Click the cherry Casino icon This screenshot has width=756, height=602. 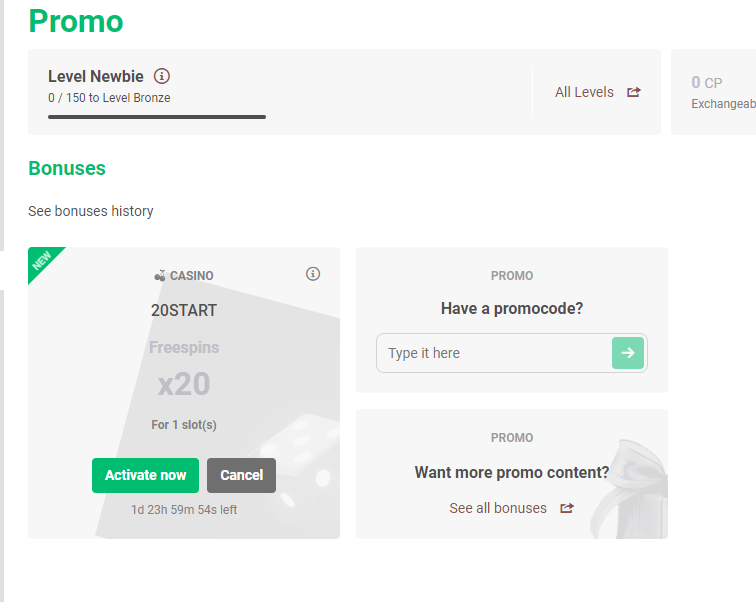point(160,276)
